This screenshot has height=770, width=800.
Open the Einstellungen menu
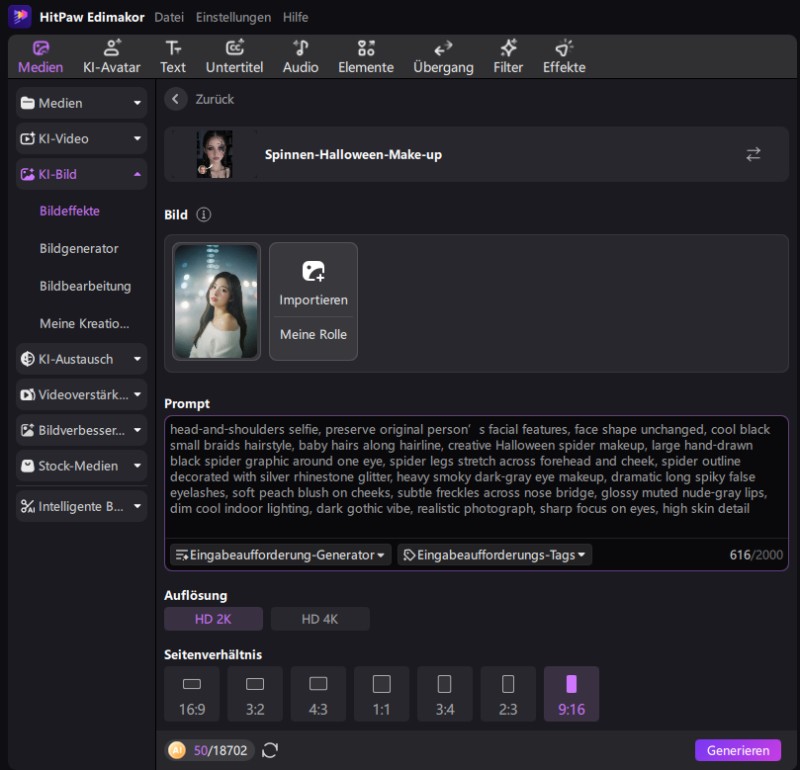[x=234, y=17]
